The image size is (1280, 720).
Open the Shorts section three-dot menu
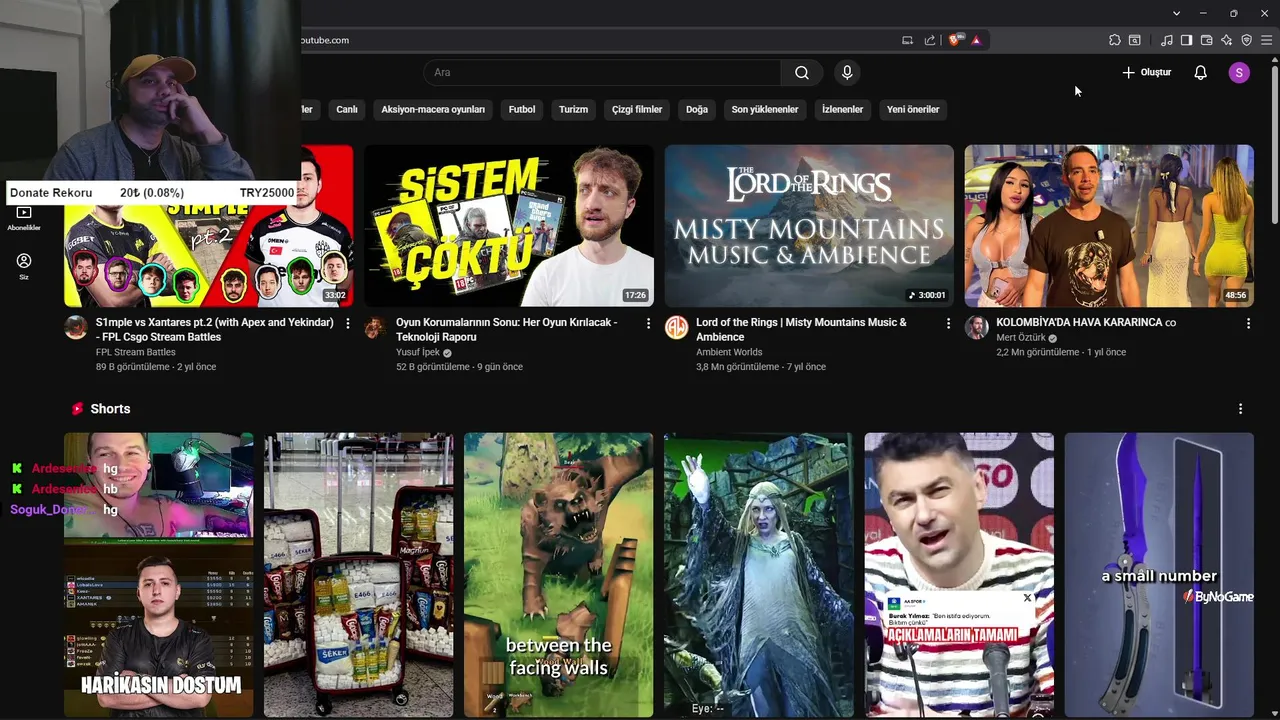(x=1240, y=409)
